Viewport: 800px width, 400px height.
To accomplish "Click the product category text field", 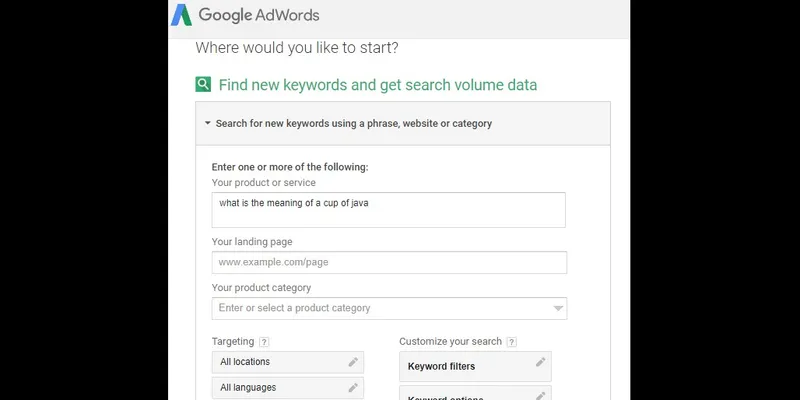I will coord(380,308).
